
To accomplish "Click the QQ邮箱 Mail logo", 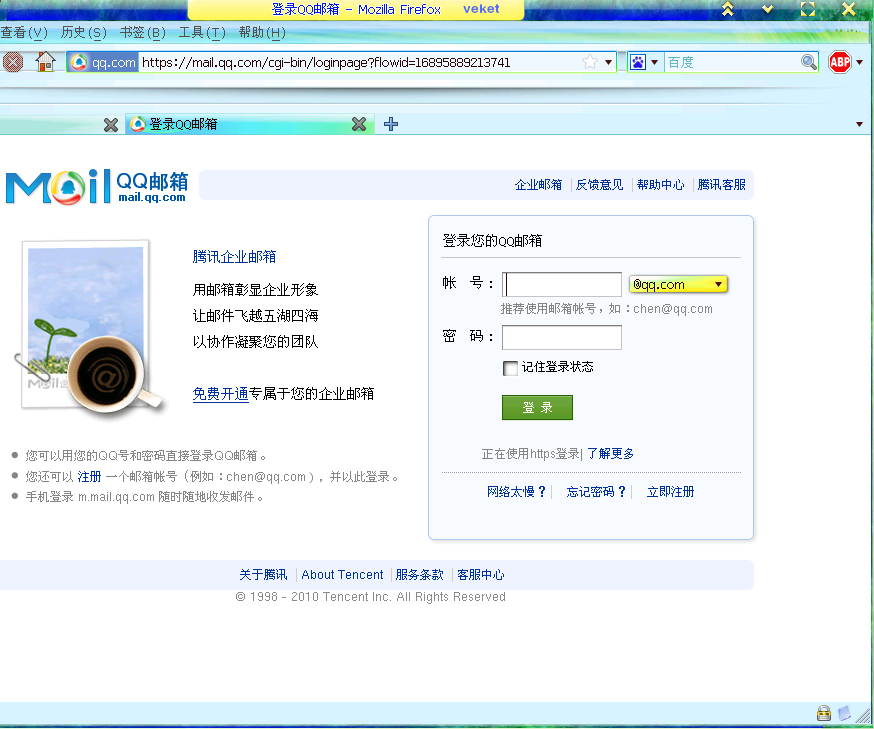I will point(96,187).
